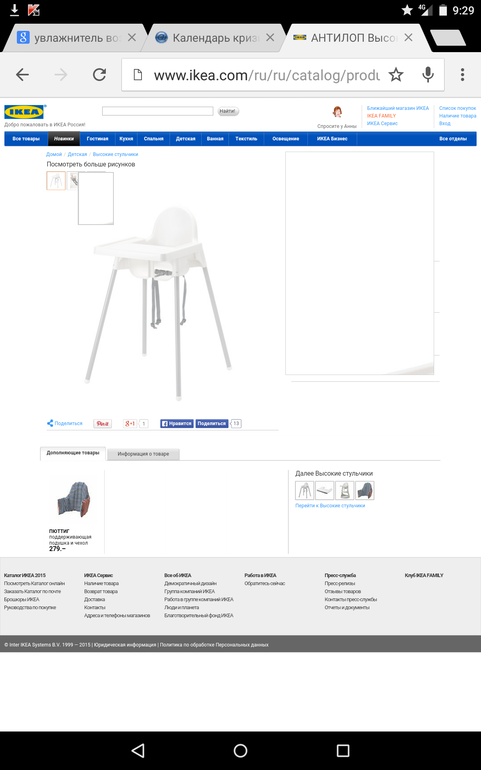Click the Facebook Нравится button
This screenshot has height=770, width=481.
[176, 423]
